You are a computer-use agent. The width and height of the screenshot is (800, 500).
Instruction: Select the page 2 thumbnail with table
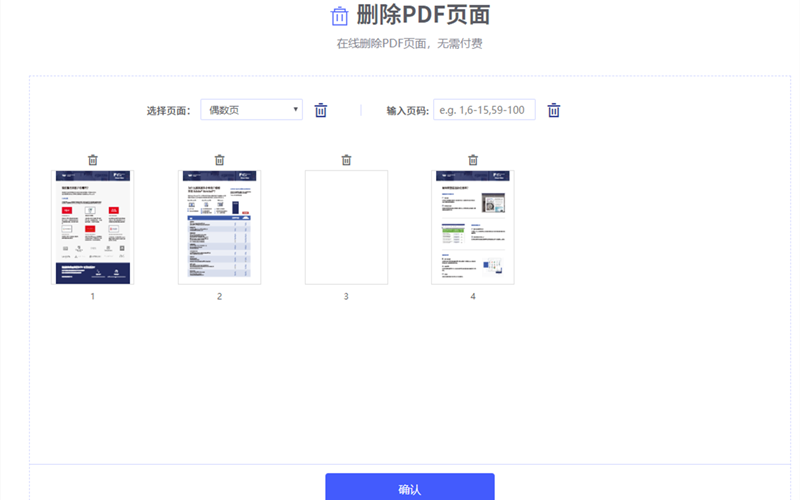220,227
